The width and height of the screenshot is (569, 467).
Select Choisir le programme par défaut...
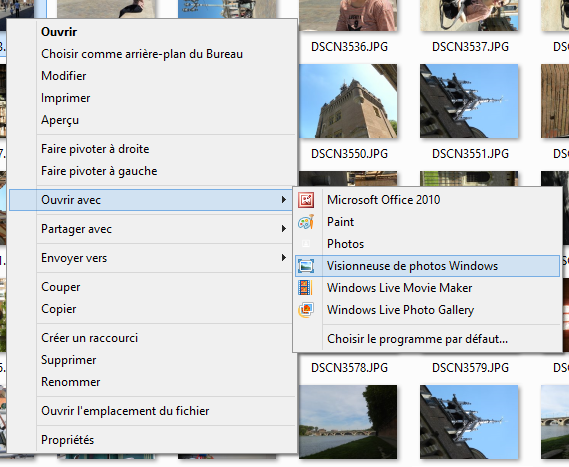[427, 339]
